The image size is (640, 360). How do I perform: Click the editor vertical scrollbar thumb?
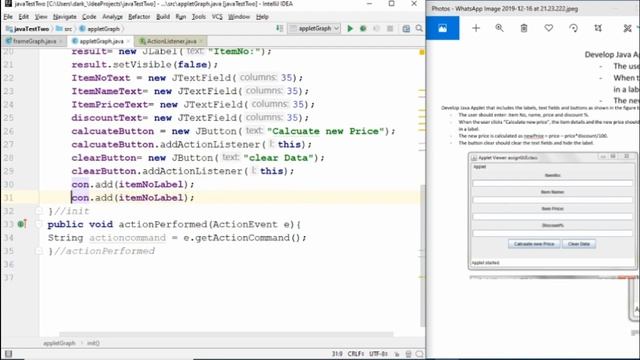422,255
